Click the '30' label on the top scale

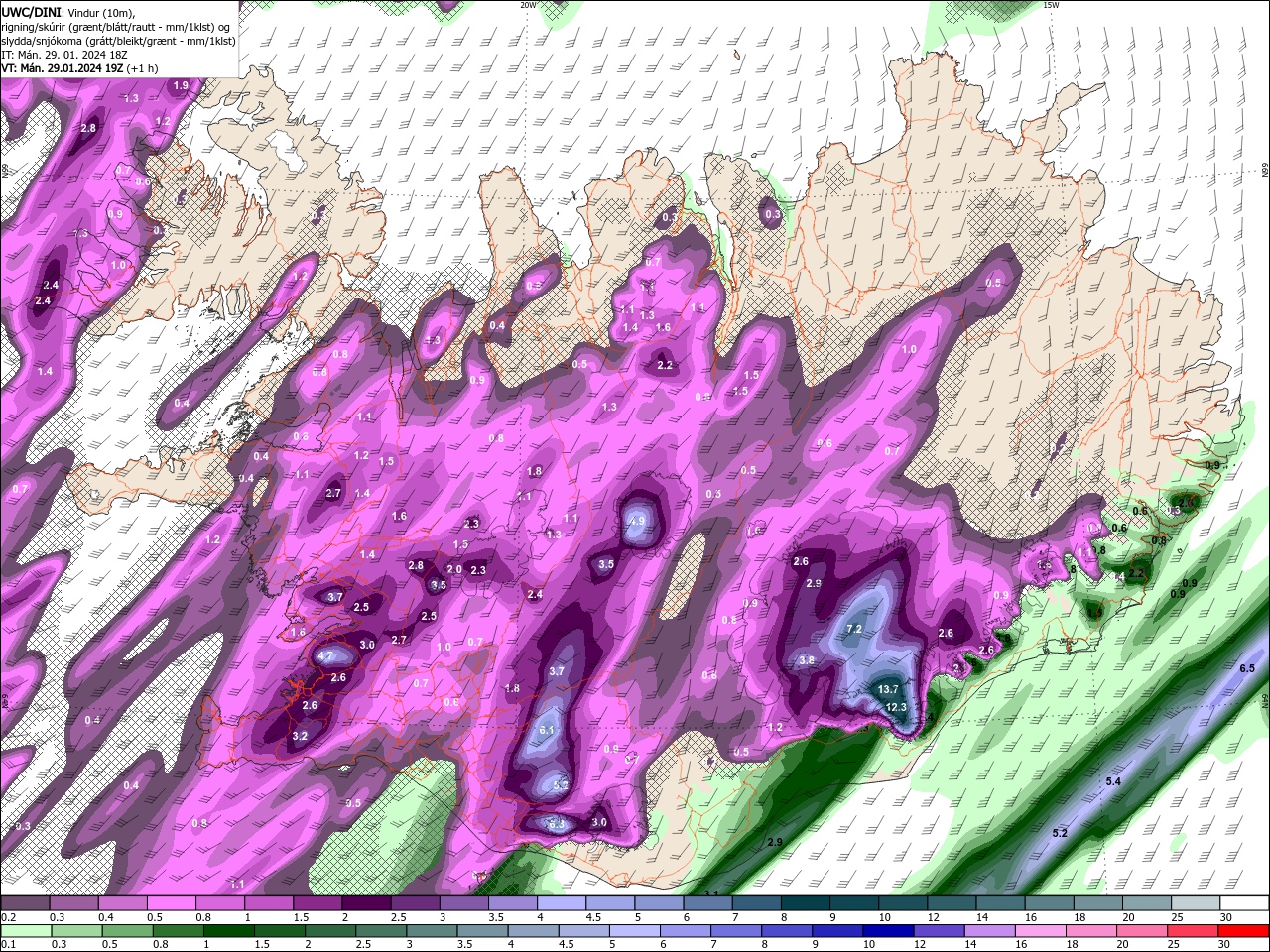pos(1226,917)
